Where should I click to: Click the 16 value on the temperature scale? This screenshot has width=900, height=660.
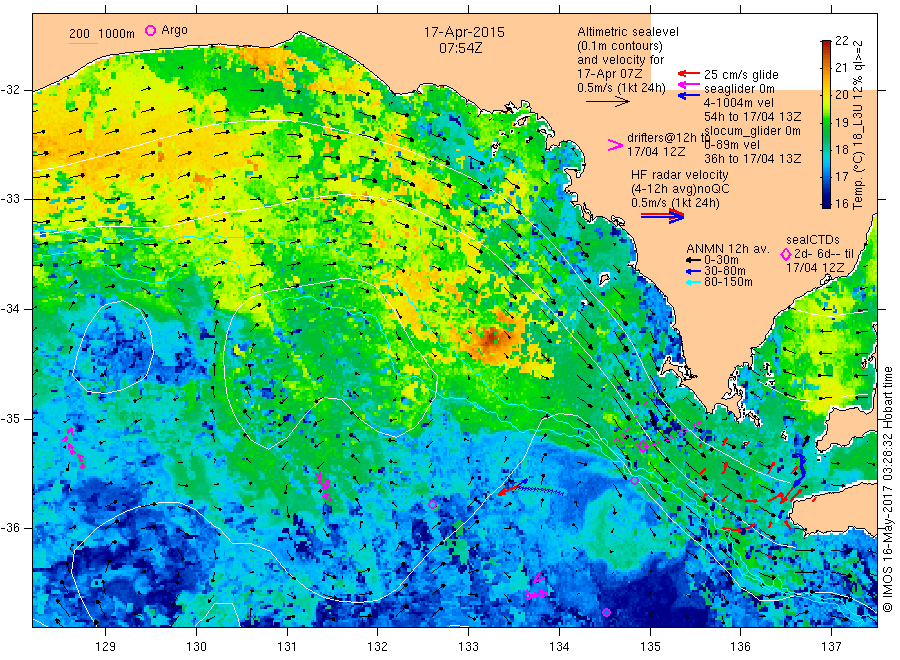[841, 204]
